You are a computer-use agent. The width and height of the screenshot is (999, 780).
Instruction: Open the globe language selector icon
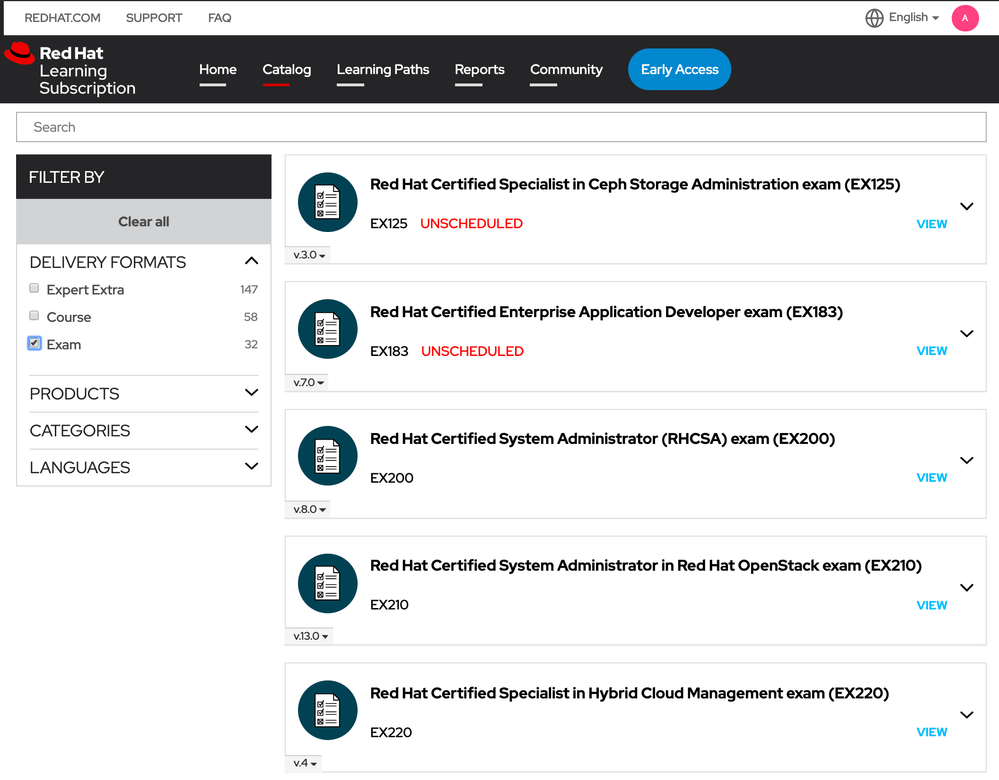point(875,18)
